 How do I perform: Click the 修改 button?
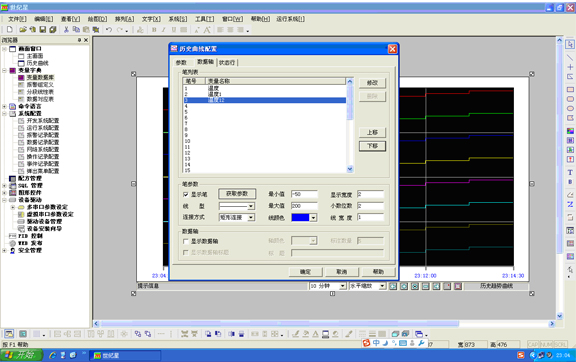(x=372, y=83)
